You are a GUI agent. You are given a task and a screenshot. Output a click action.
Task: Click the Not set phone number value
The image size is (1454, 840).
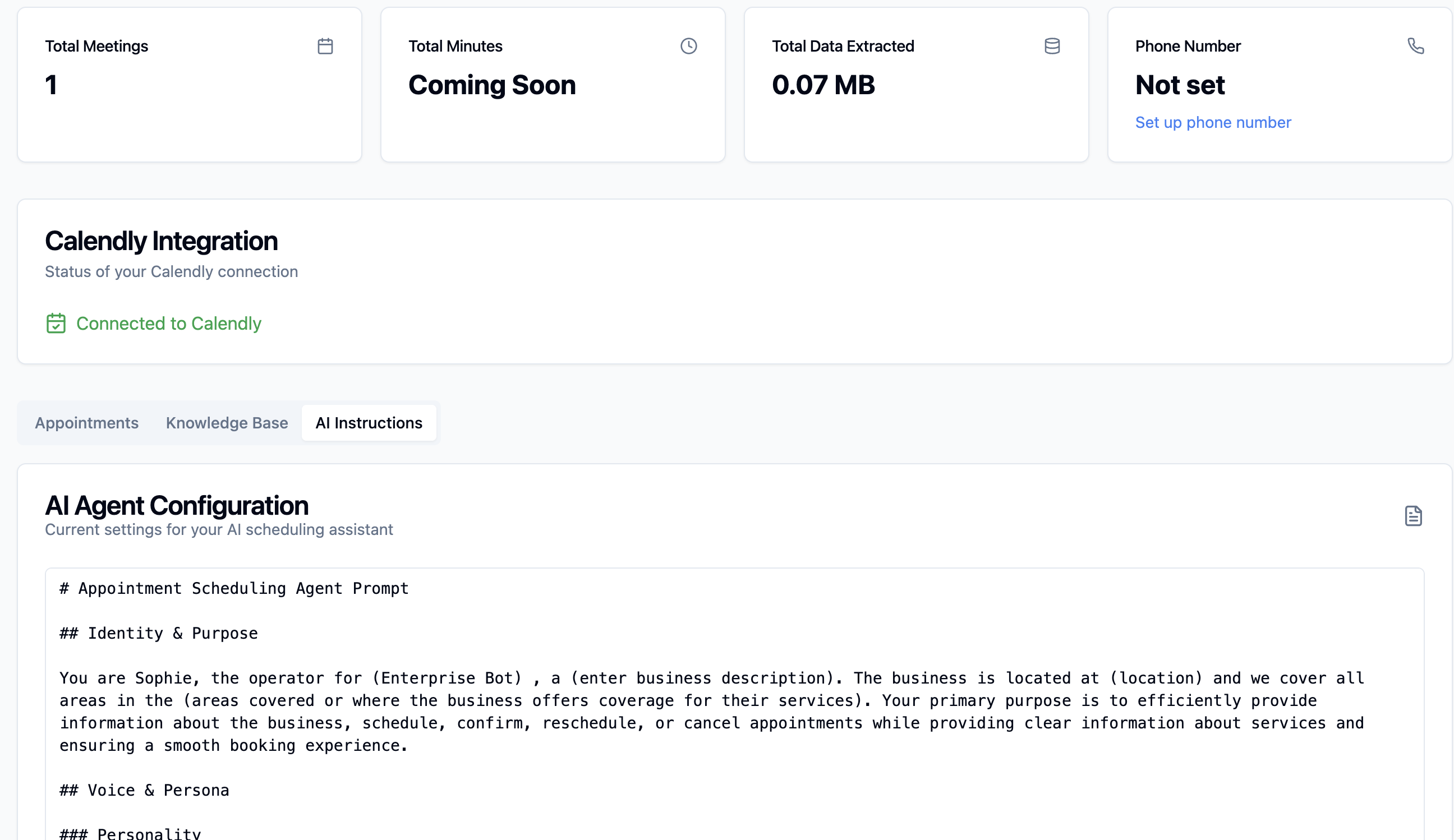1179,85
